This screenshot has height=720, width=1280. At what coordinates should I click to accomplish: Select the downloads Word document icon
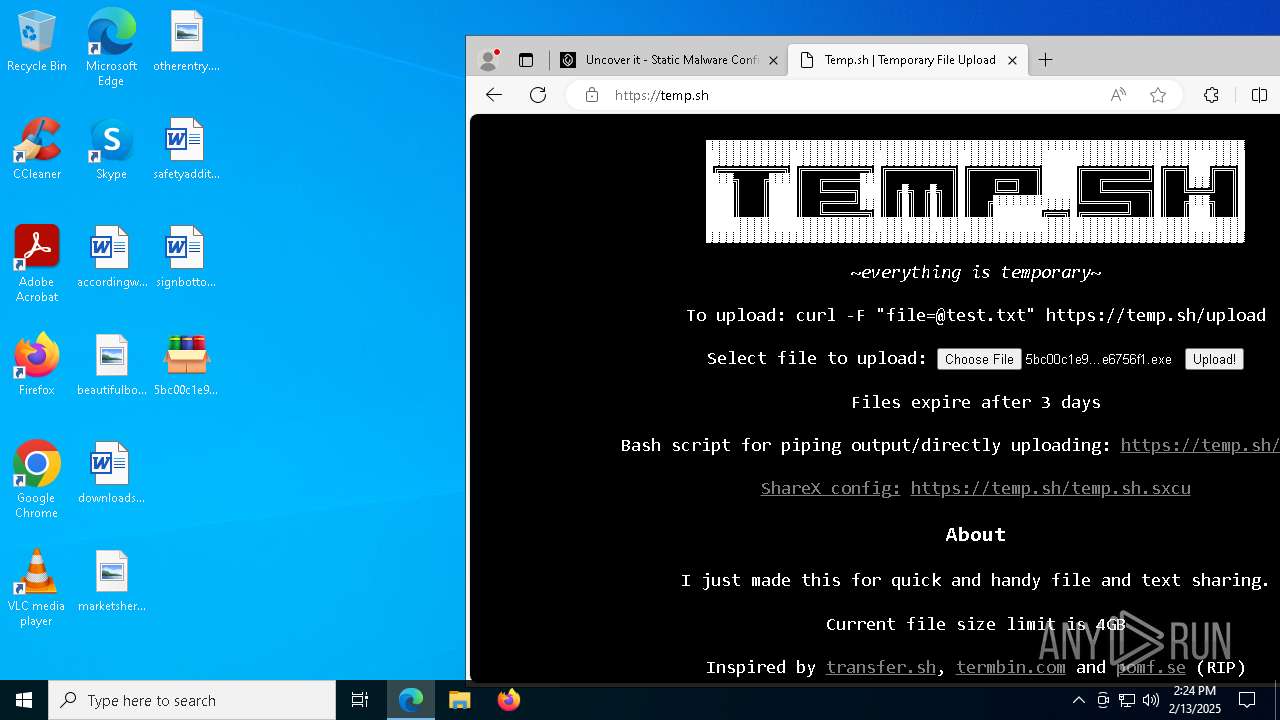click(111, 474)
